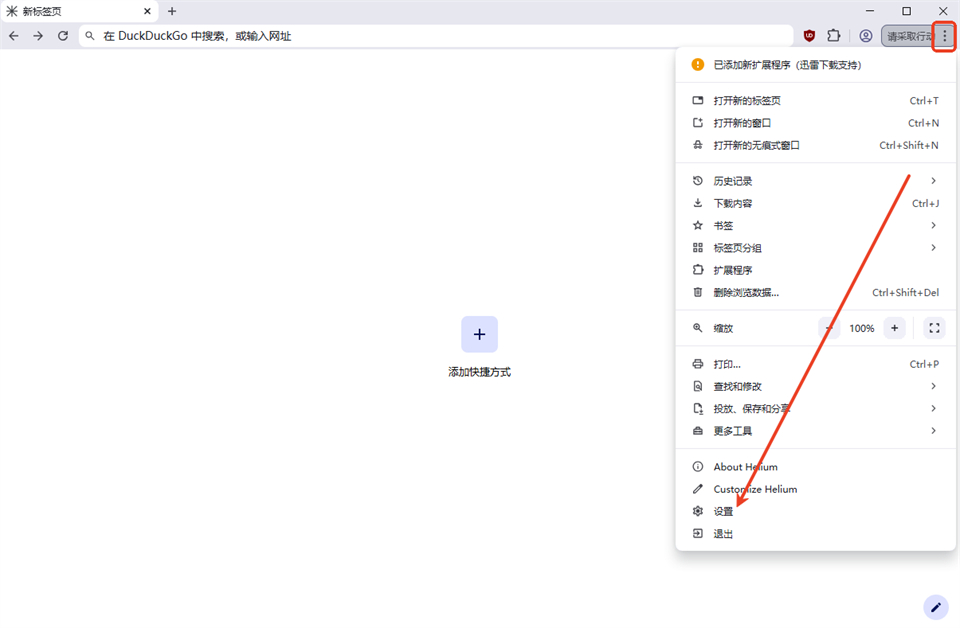Click the 添加快捷方式 shortcut button
The height and width of the screenshot is (628, 960).
[x=479, y=334]
